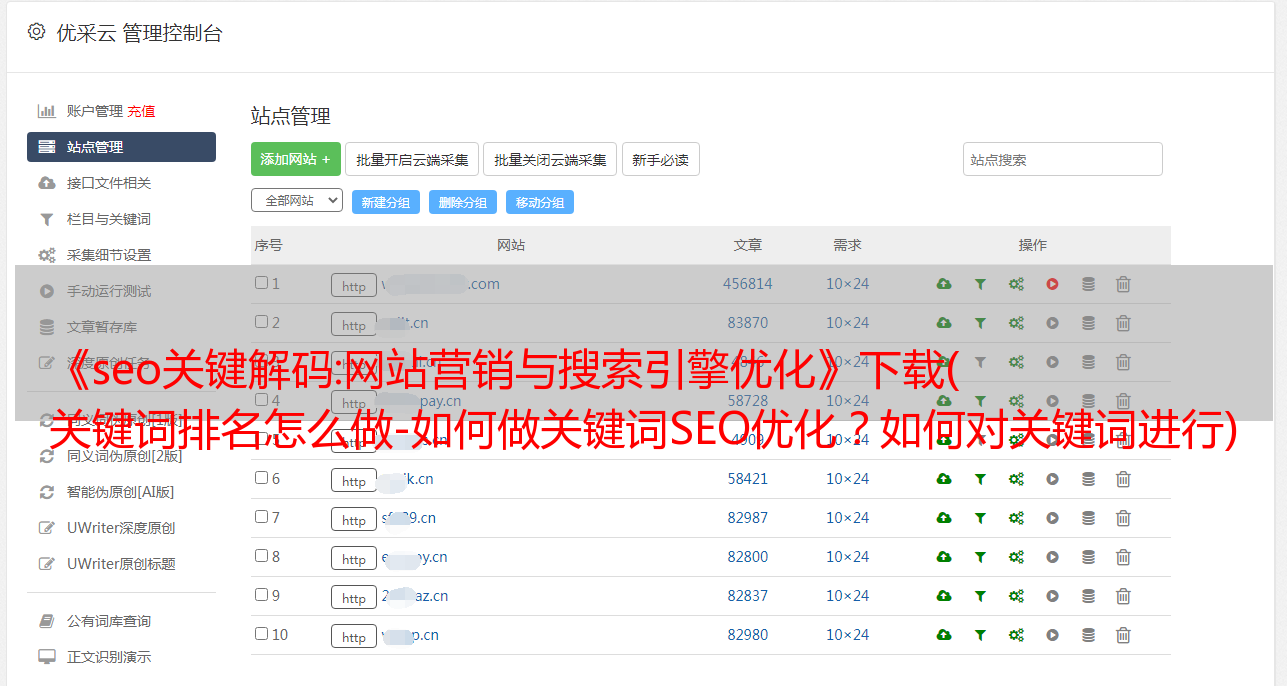The image size is (1287, 686).
Task: Click the play icon in row 2
Action: point(1052,323)
